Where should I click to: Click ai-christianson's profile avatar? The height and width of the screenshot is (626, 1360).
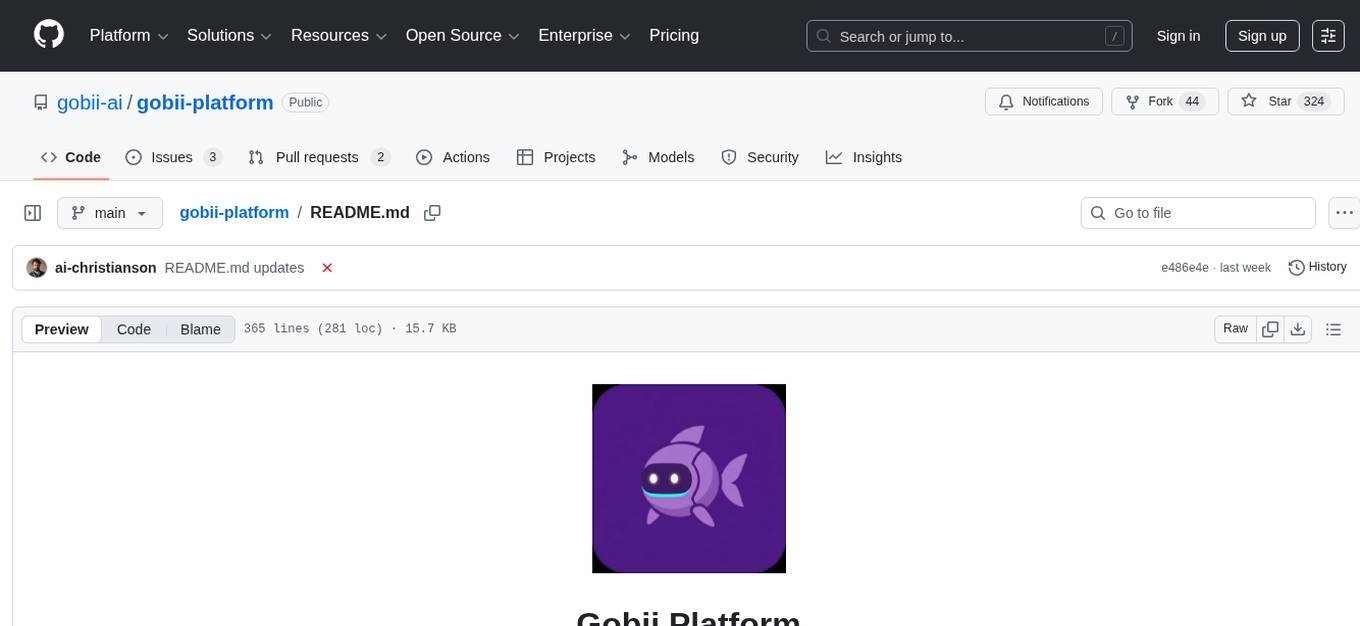36,268
